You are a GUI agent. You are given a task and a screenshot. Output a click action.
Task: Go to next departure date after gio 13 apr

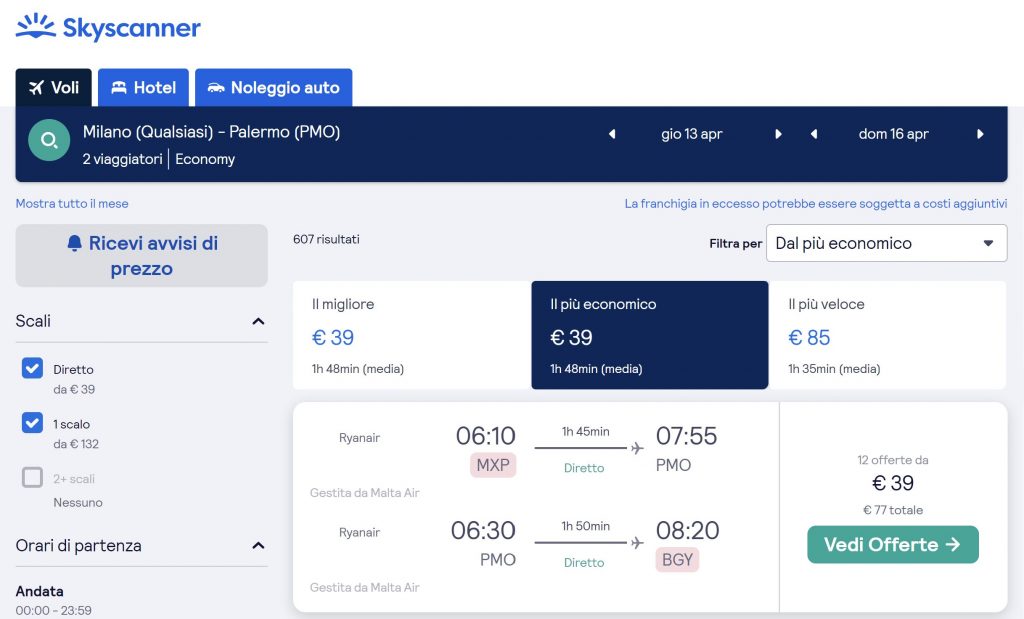(x=778, y=134)
